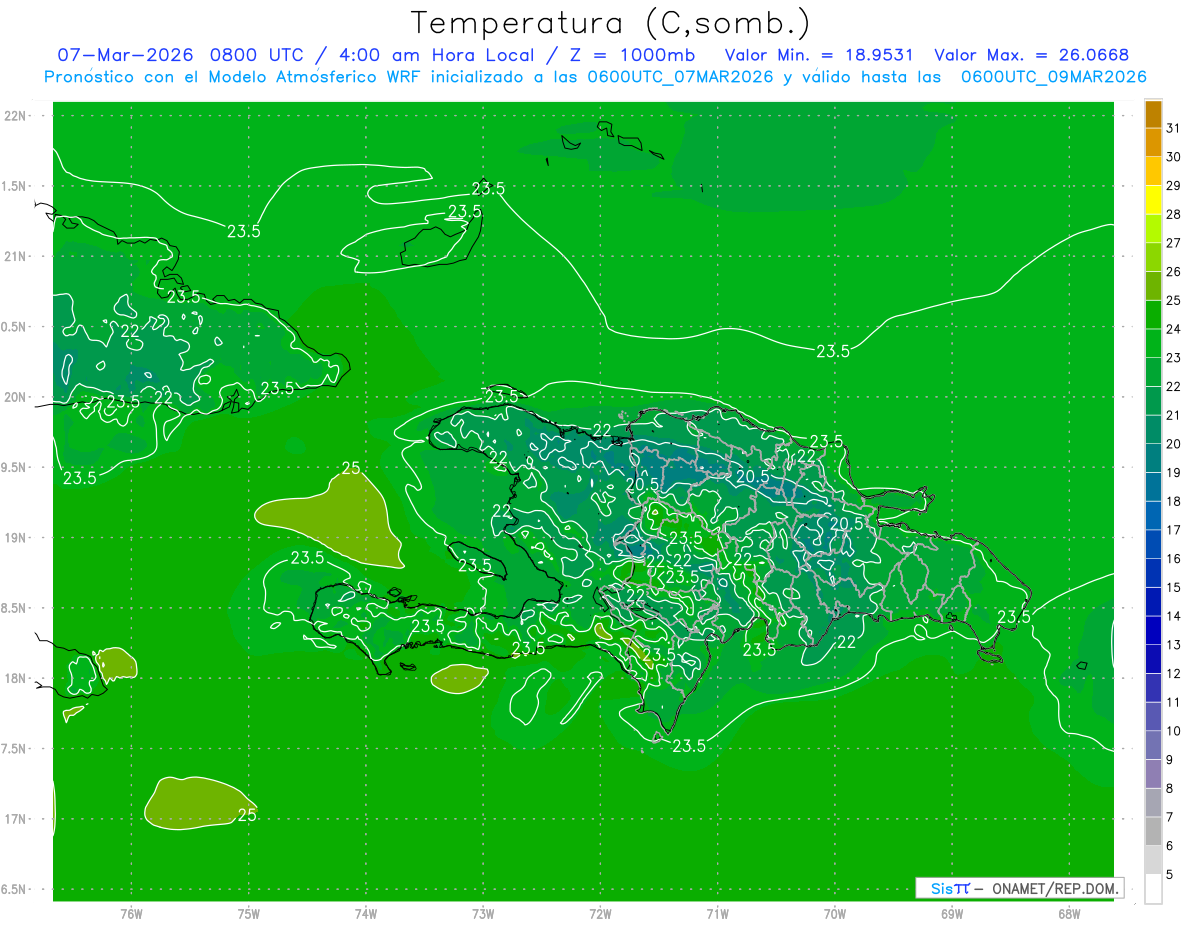This screenshot has height=927, width=1200.
Task: Click the '21N' latitude axis label
Action: (17, 257)
